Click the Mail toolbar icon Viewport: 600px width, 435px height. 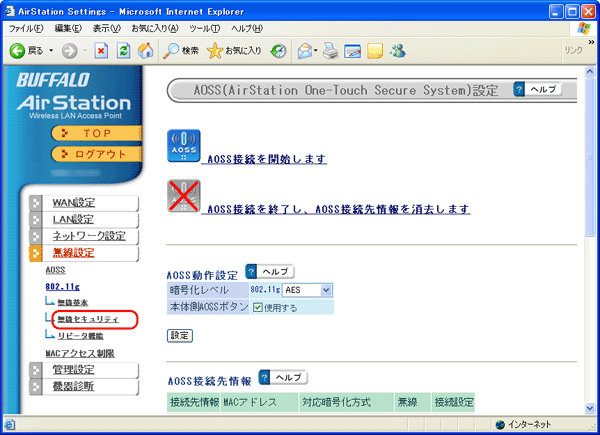[x=305, y=50]
